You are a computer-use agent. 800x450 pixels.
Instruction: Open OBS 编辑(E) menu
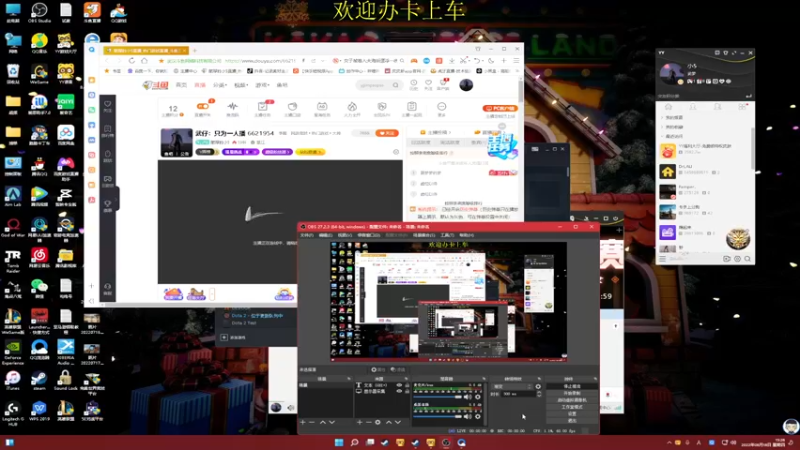tap(326, 235)
